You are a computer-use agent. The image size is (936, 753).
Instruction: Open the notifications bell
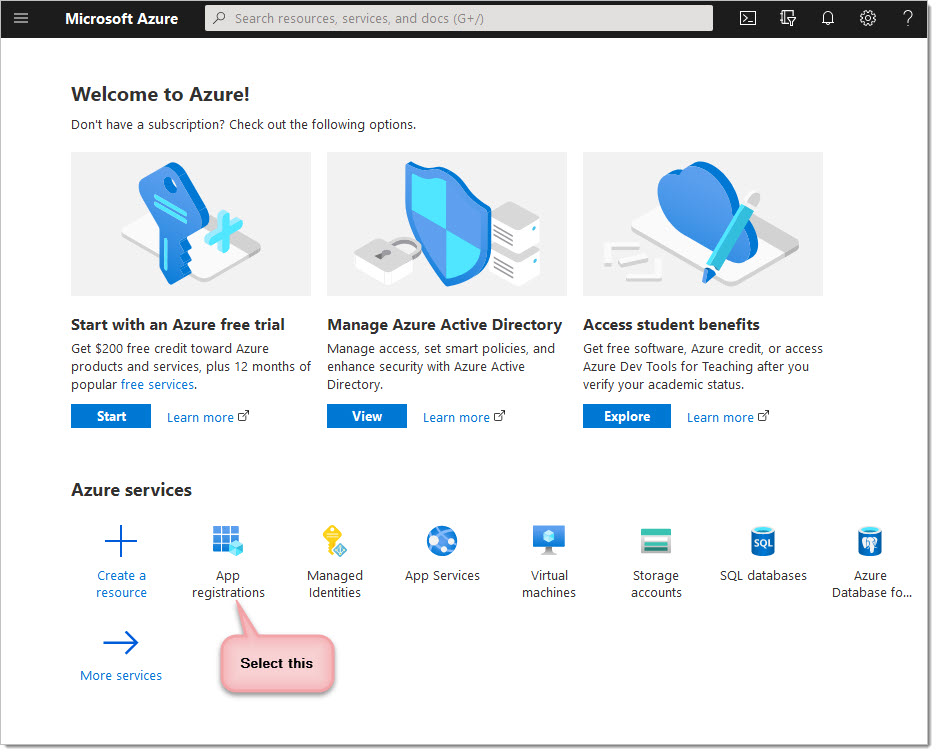pyautogui.click(x=827, y=18)
